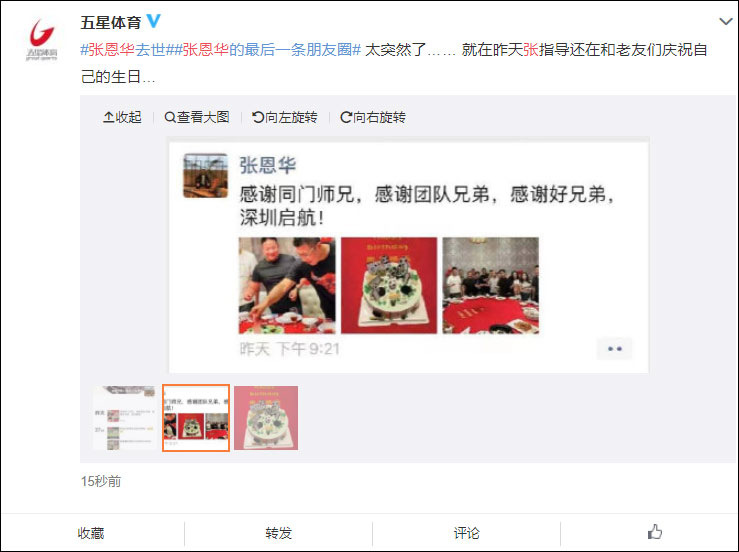Like the post with thumbs-up icon
Viewport: 739px width, 552px height.
pos(654,532)
